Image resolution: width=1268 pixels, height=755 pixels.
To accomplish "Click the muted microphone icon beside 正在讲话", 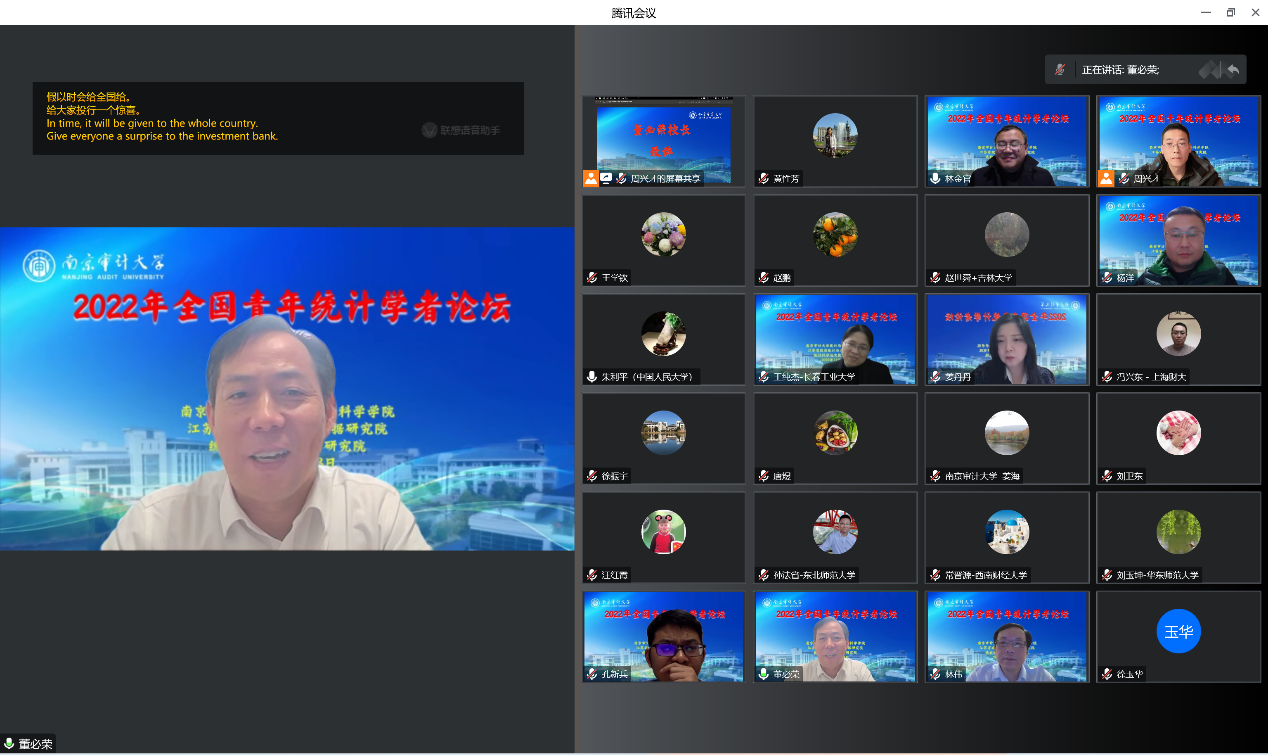I will coord(1061,70).
